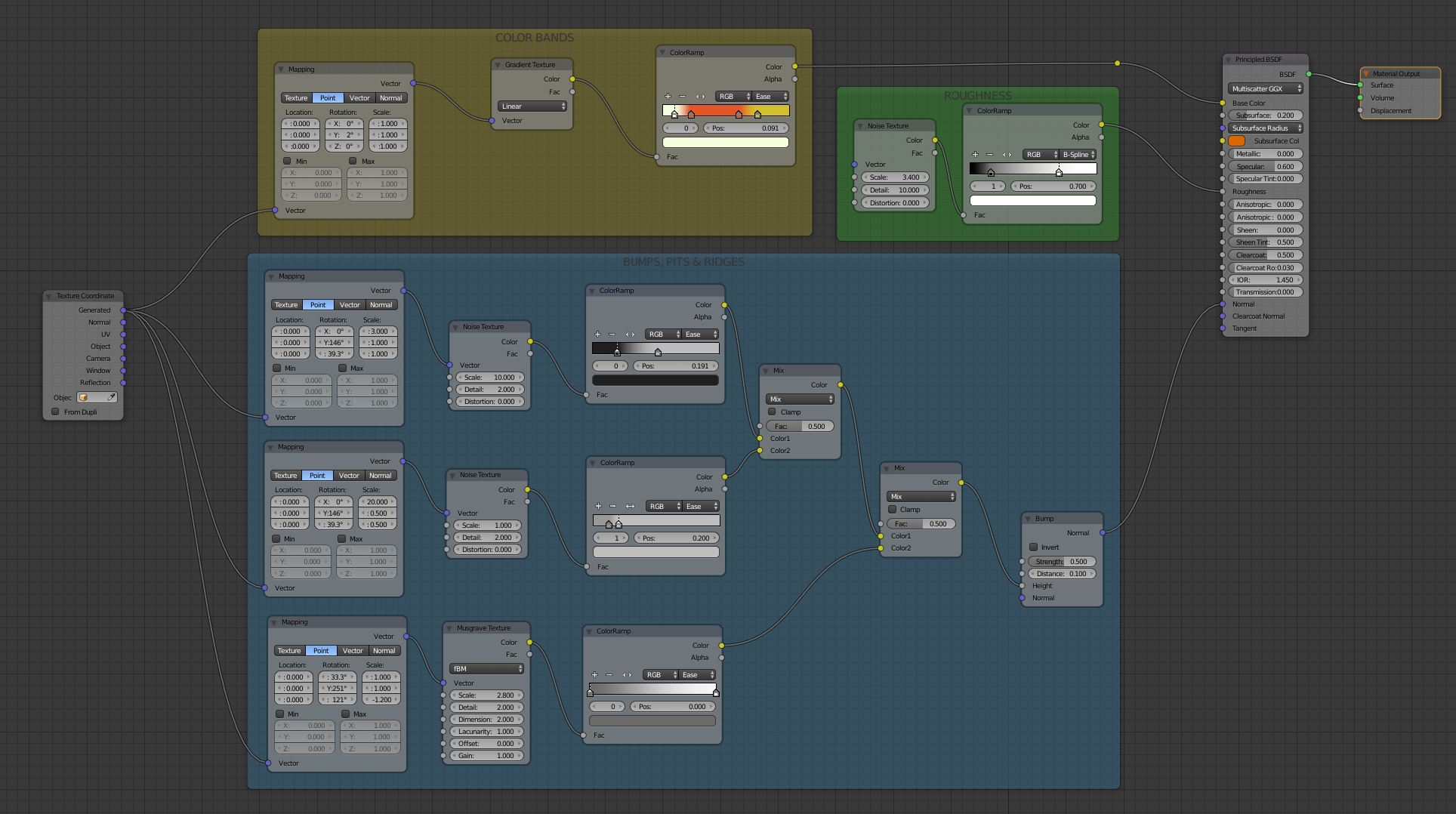
Task: Click the Generated output socket of Texture Coordinate
Action: [123, 310]
